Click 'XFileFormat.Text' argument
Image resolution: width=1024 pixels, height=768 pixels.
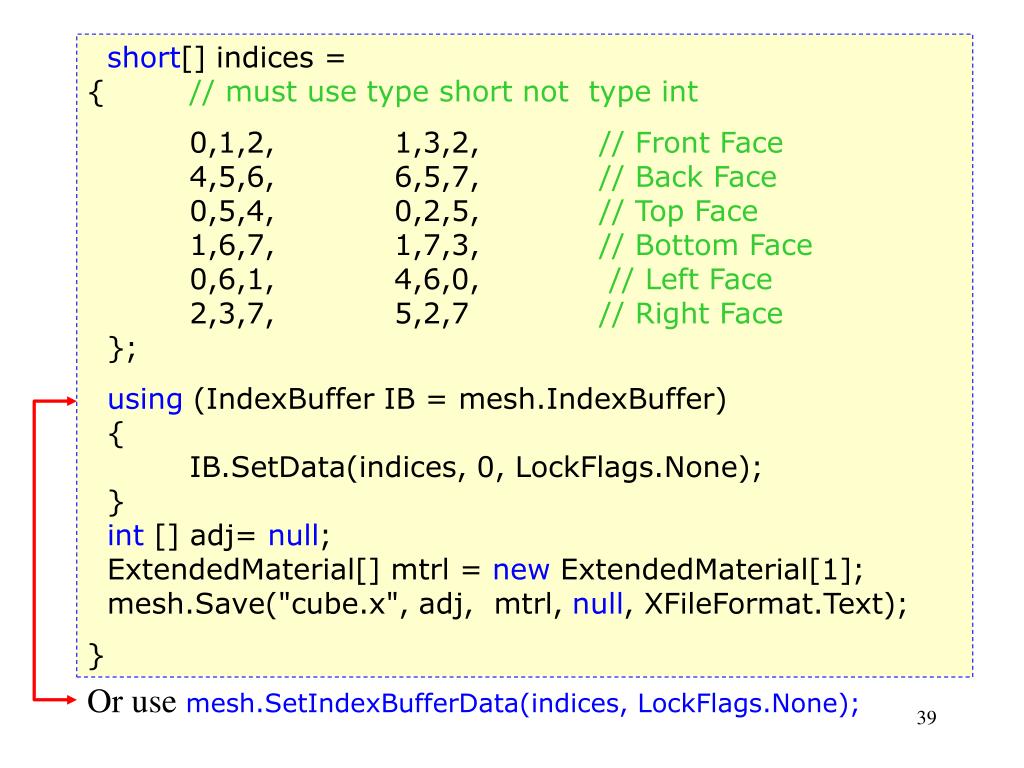pos(764,604)
